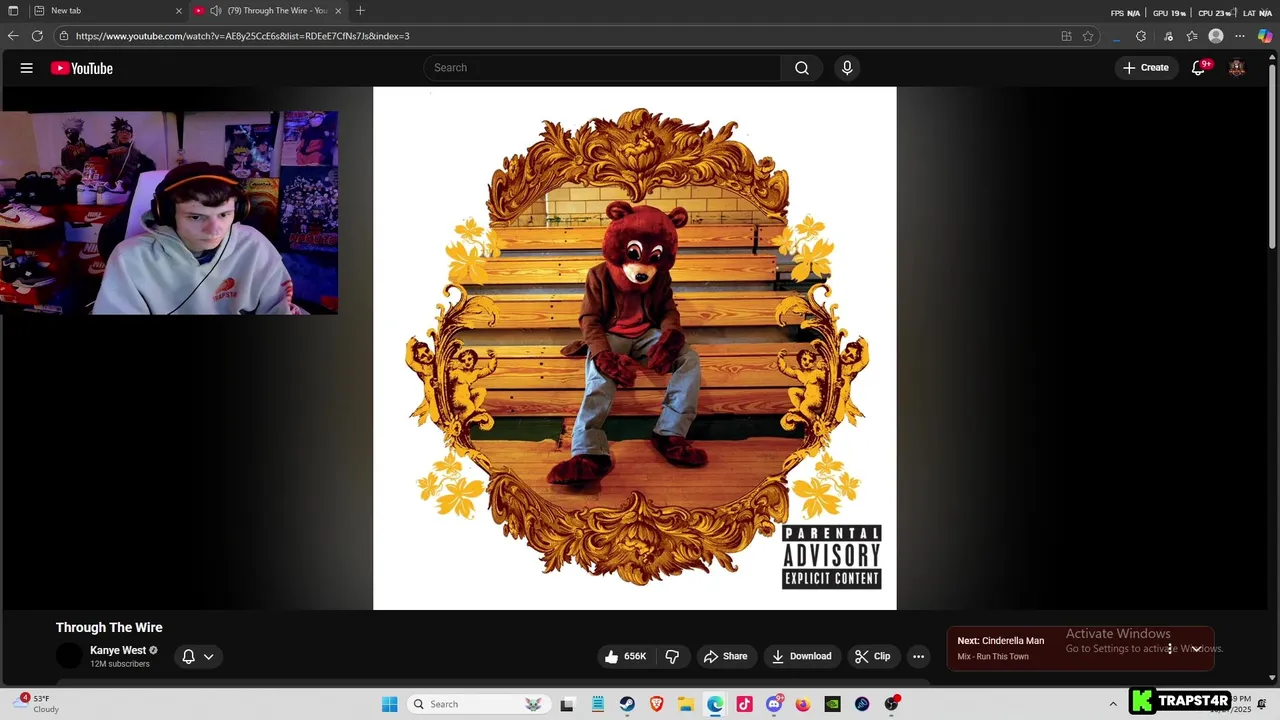Share the video
The image size is (1280, 720).
[725, 656]
